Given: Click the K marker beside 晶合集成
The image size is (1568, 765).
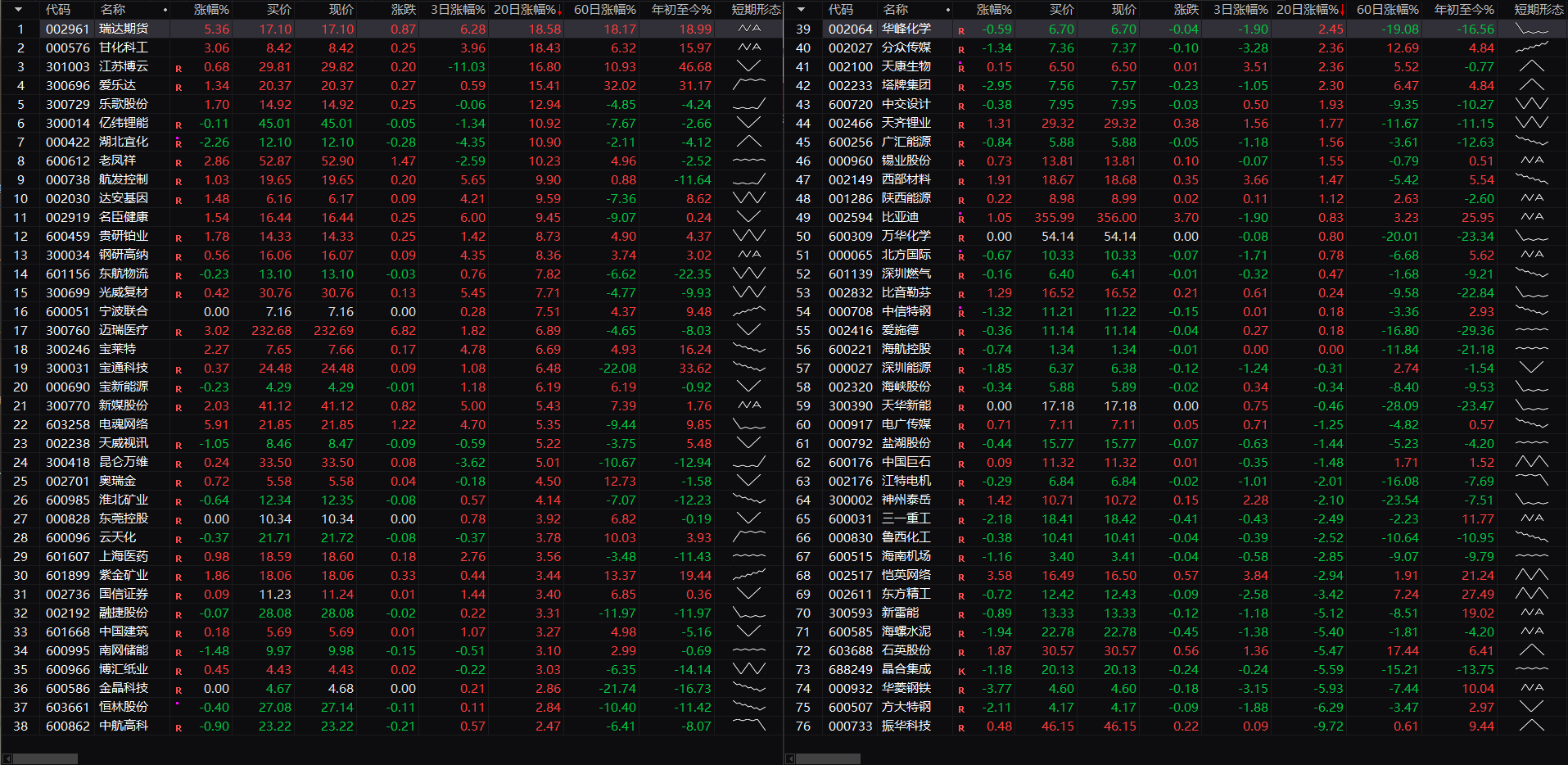Looking at the screenshot, I should (x=961, y=671).
